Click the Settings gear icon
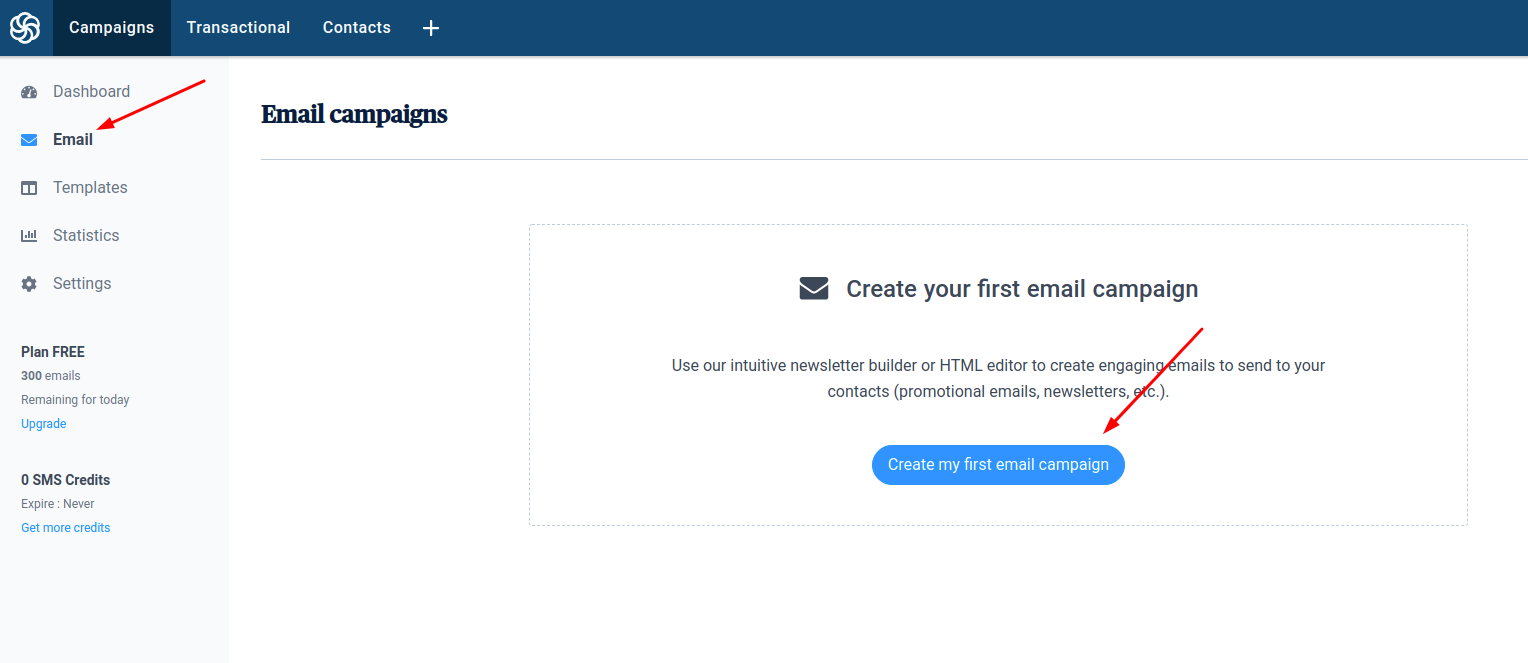The image size is (1528, 663). [x=29, y=284]
